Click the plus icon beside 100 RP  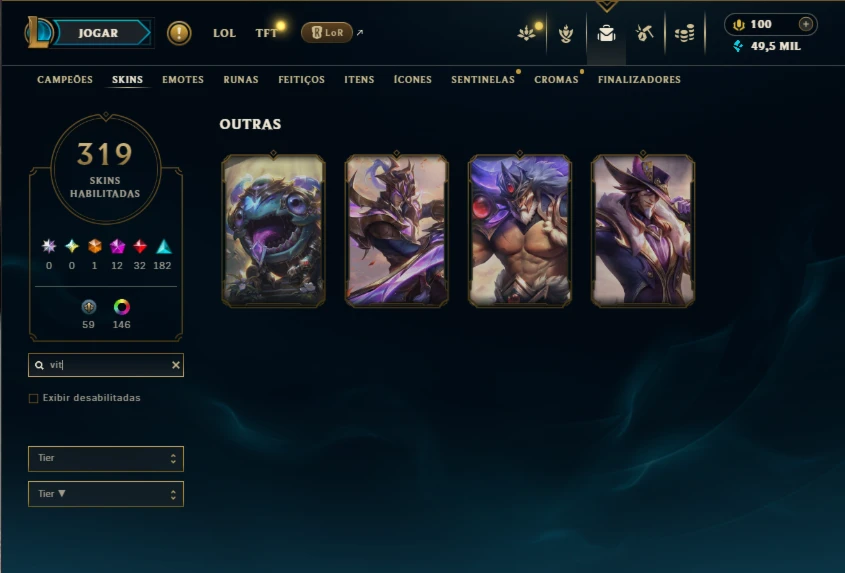[806, 24]
